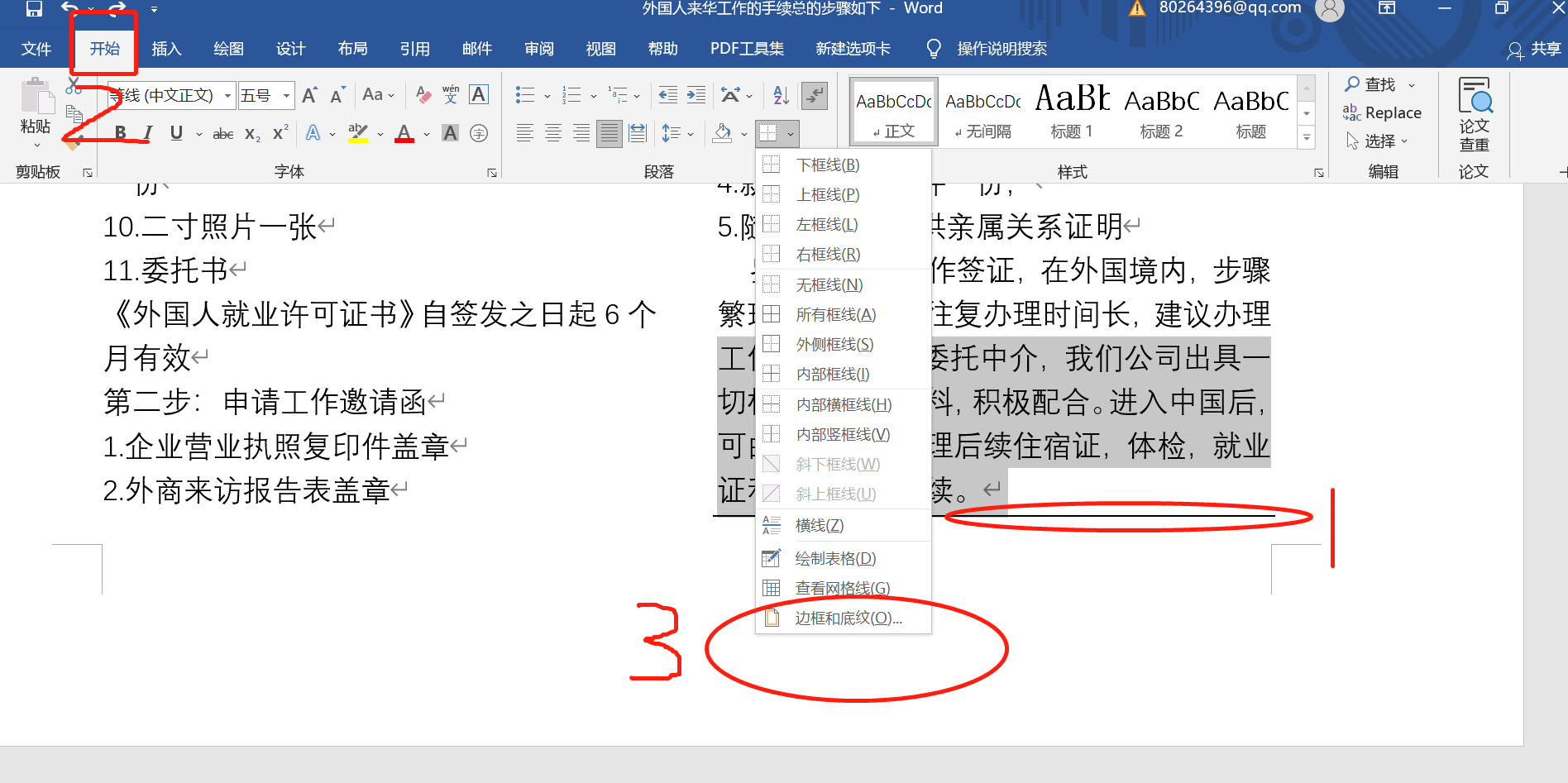Screen dimensions: 1568x783
Task: Switch to the Layout tab
Action: point(352,49)
